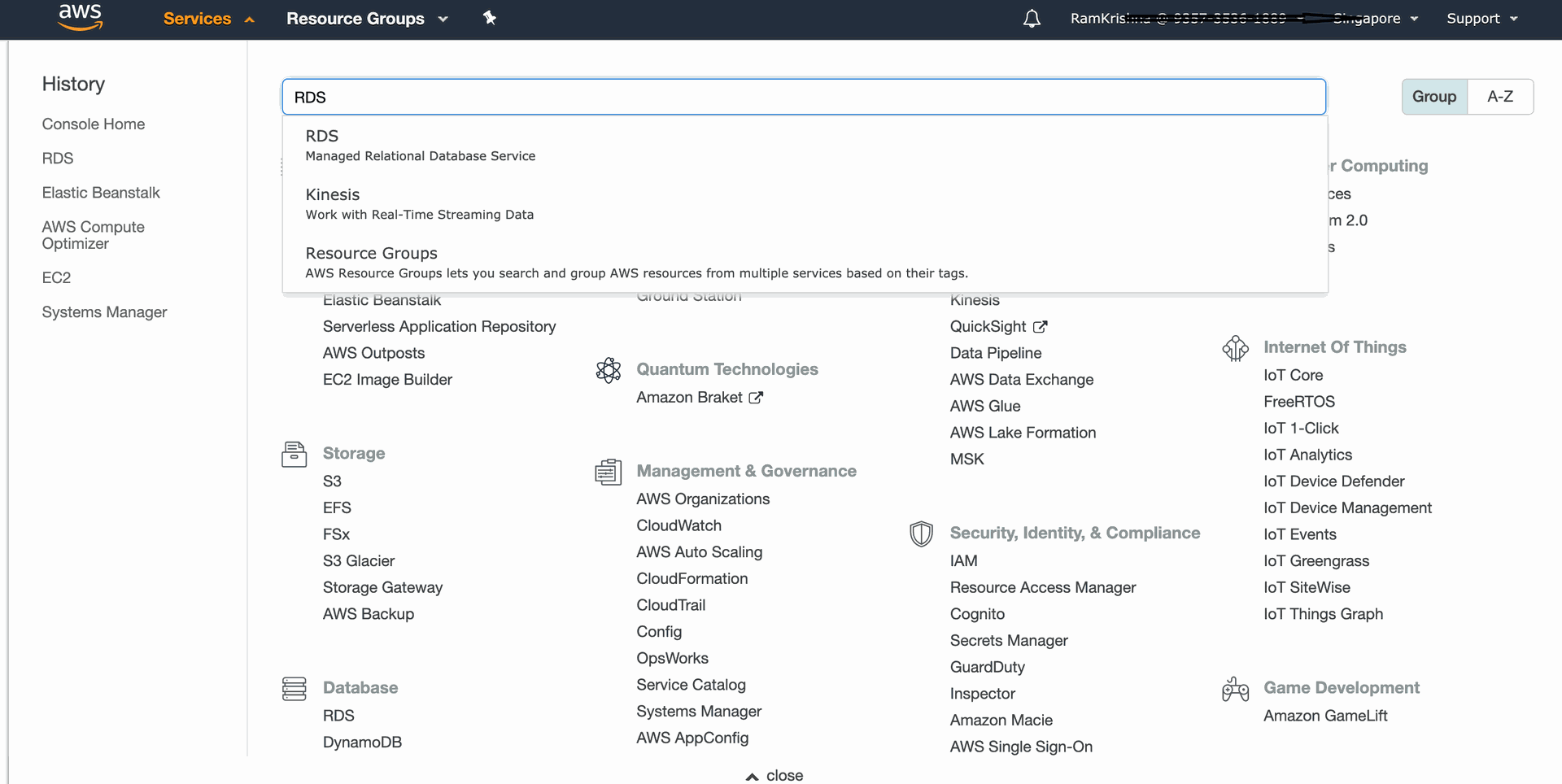Click the AWS logo
This screenshot has width=1562, height=784.
(x=81, y=17)
